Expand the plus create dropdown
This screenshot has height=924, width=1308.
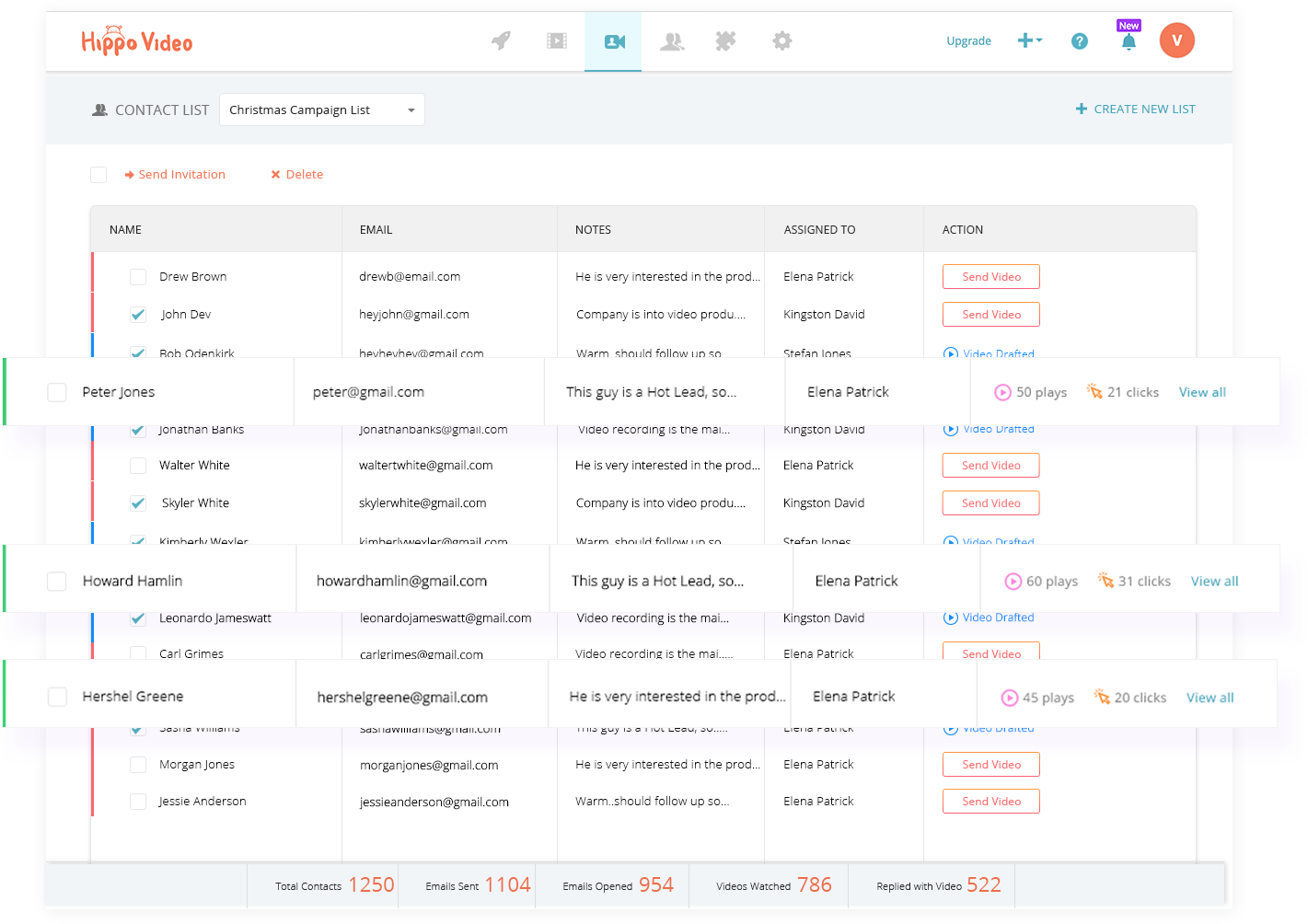tap(1029, 40)
